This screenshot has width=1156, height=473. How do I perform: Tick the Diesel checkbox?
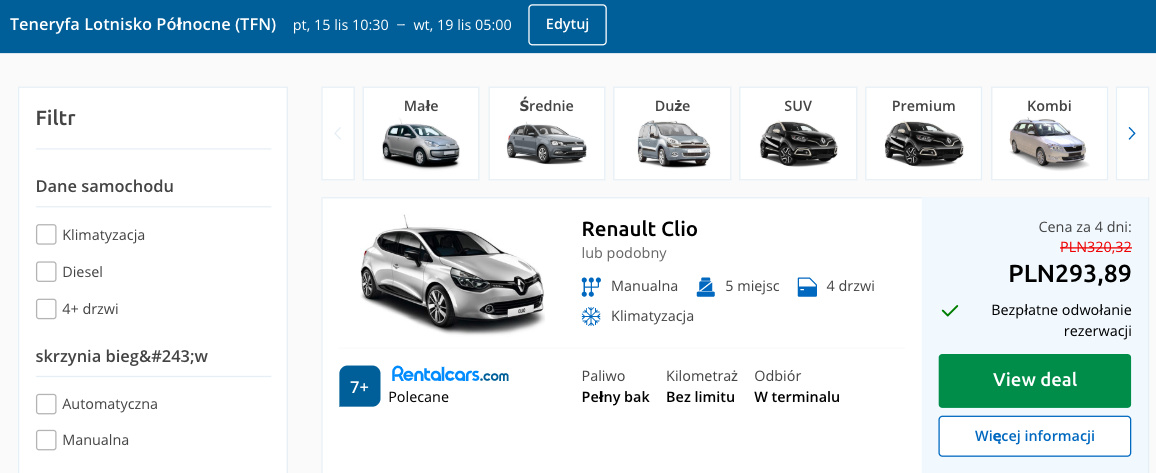(x=46, y=272)
